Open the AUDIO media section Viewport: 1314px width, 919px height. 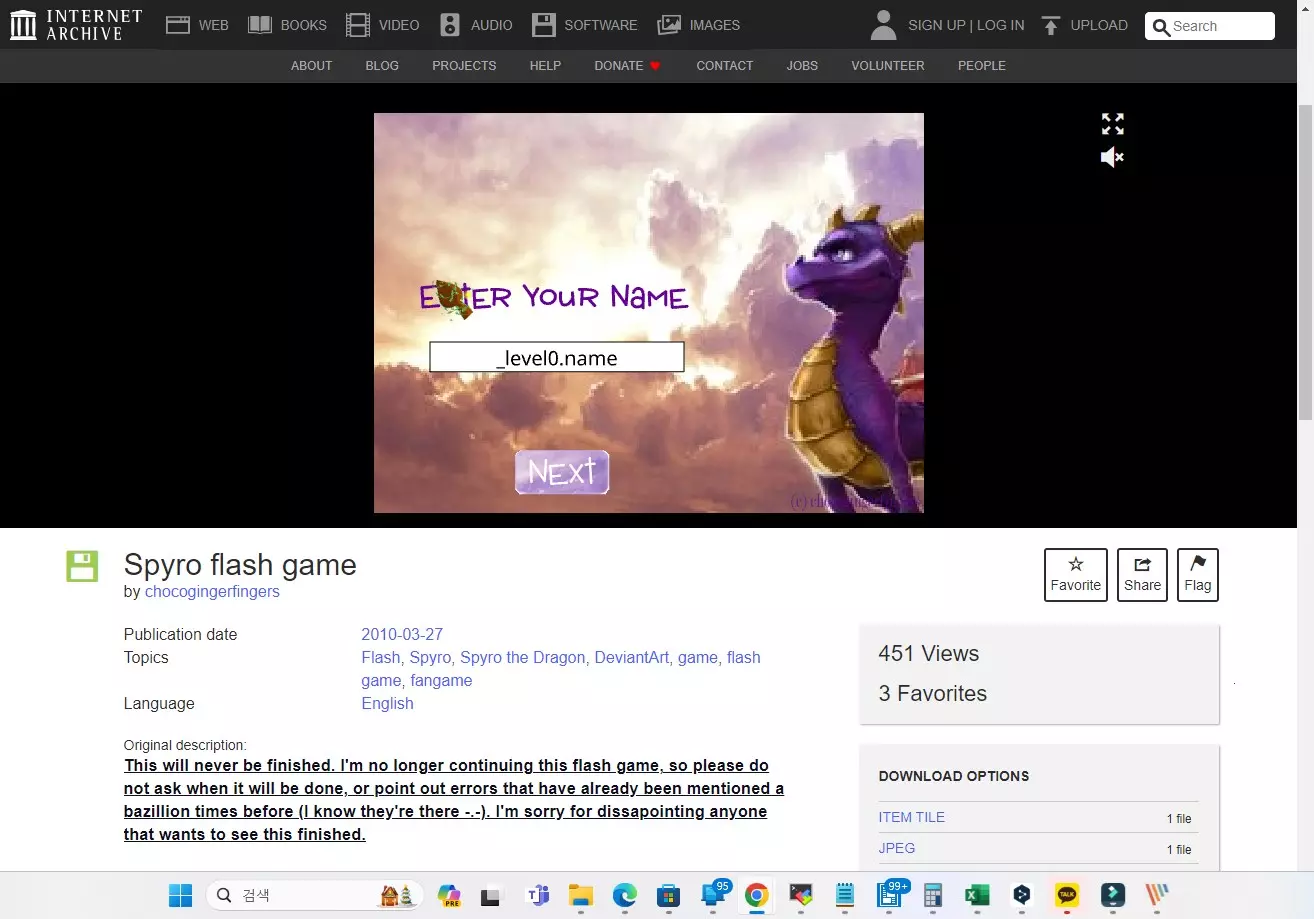(476, 25)
